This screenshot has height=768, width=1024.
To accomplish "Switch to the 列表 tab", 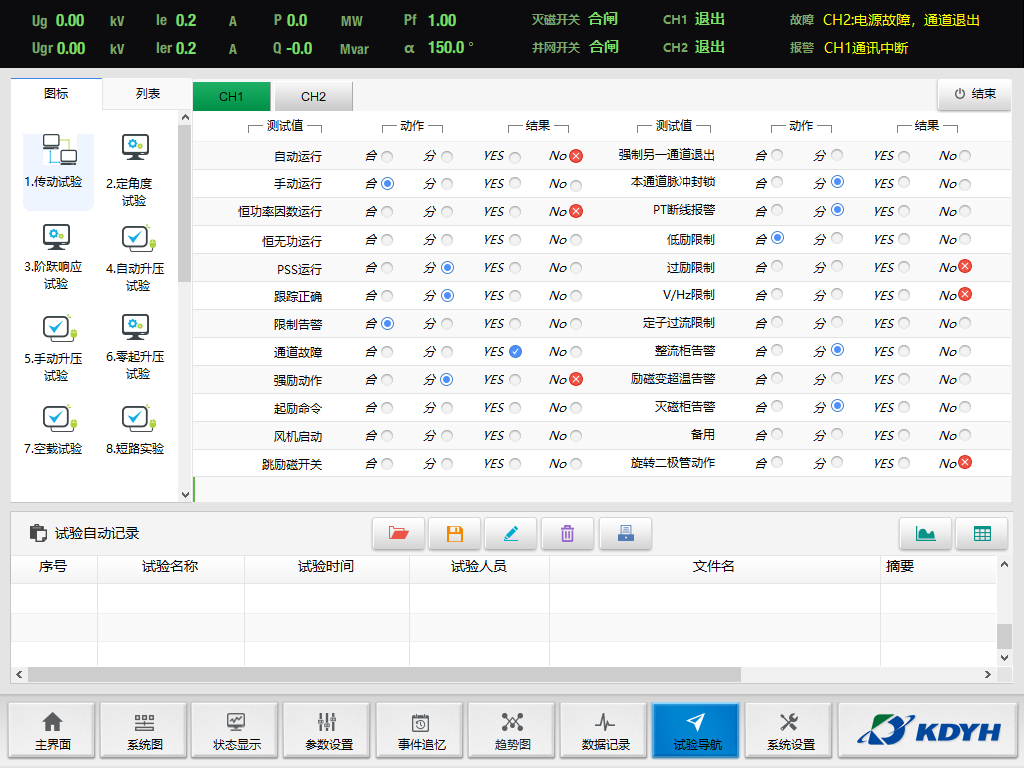I will (147, 94).
